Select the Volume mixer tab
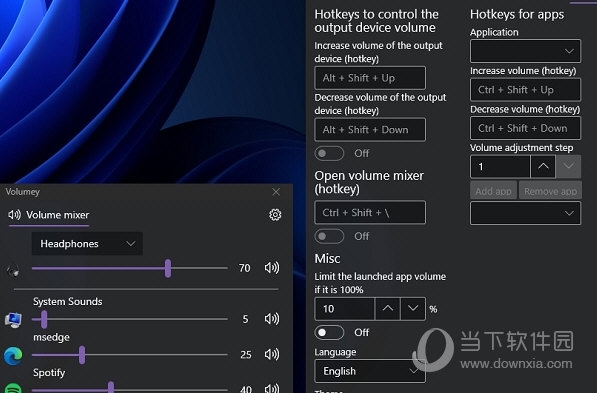This screenshot has width=597, height=393. point(49,215)
